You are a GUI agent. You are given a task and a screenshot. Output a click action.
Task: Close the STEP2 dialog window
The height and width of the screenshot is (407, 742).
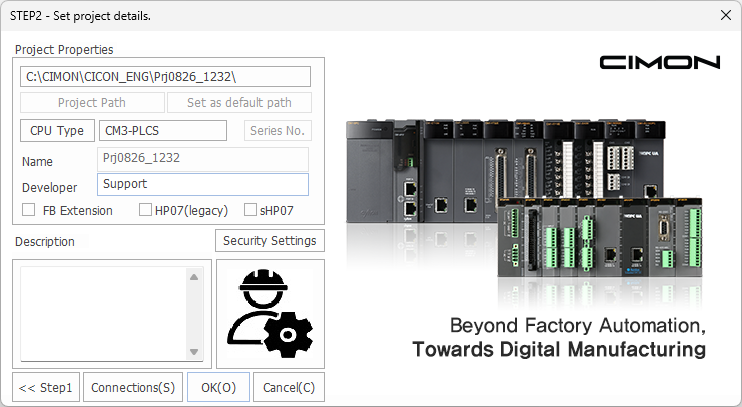[725, 15]
